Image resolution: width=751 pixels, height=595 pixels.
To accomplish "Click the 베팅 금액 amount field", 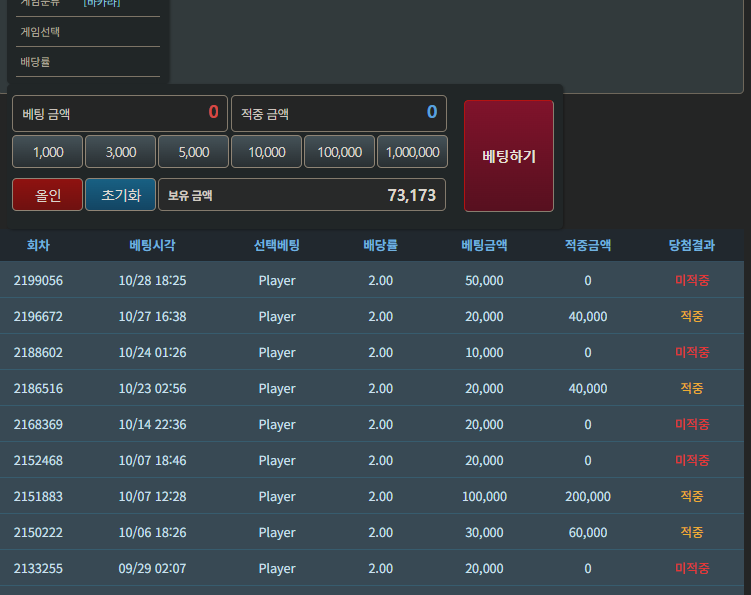I will [x=120, y=114].
